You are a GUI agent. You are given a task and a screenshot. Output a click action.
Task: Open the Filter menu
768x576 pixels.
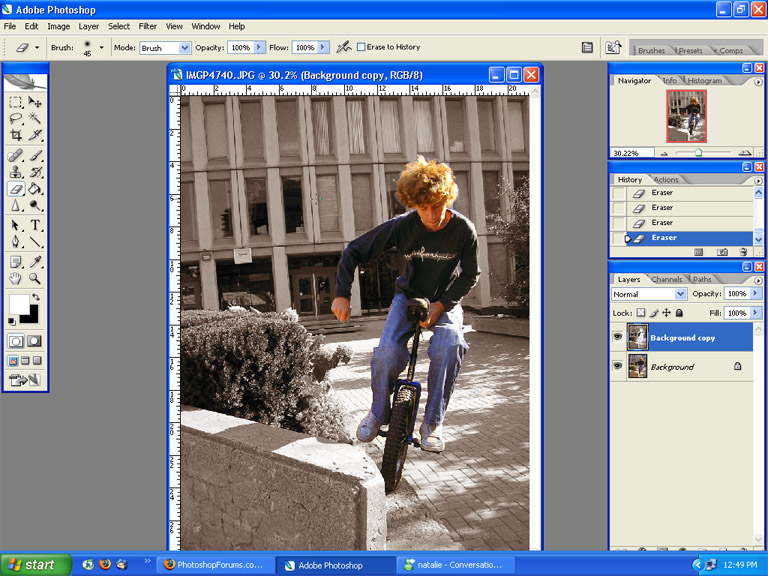[148, 26]
